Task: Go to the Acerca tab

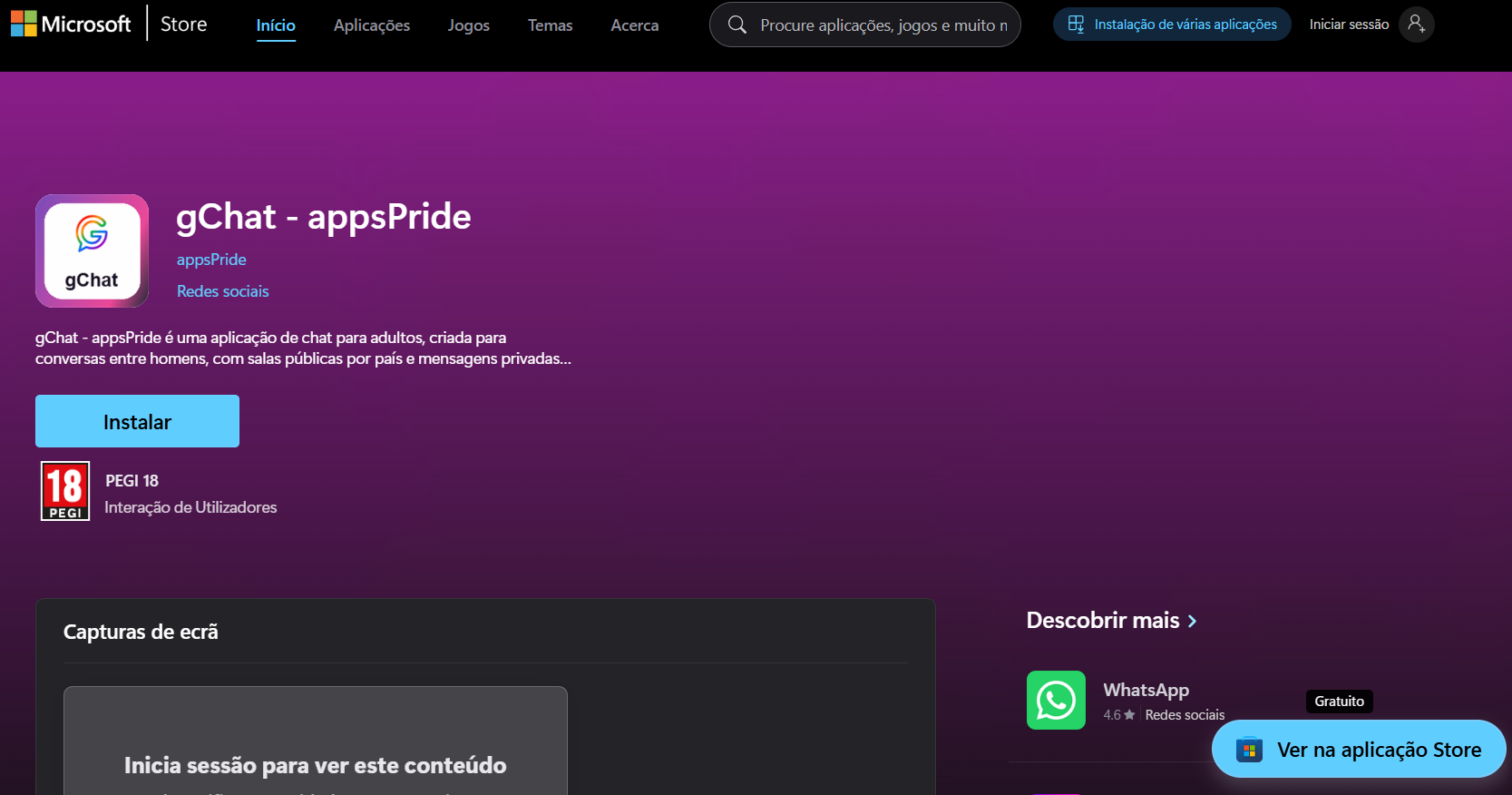Action: click(x=635, y=25)
